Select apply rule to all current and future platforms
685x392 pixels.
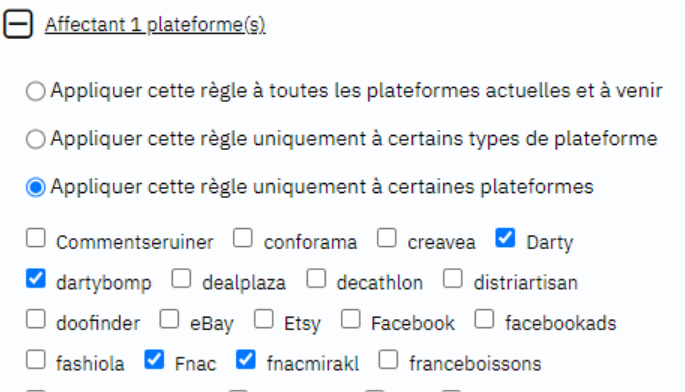[x=35, y=91]
